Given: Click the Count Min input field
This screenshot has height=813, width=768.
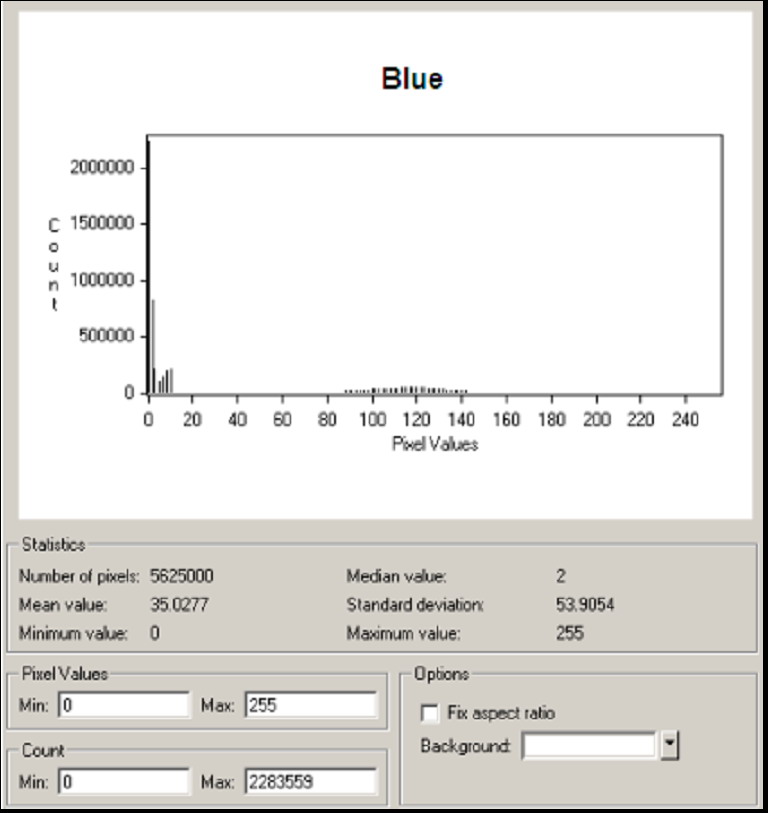Looking at the screenshot, I should 124,781.
